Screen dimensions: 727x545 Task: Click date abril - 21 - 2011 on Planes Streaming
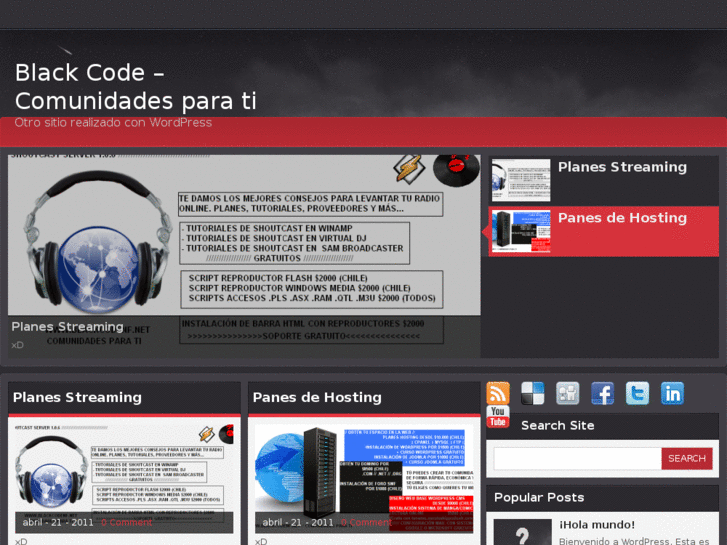point(58,522)
